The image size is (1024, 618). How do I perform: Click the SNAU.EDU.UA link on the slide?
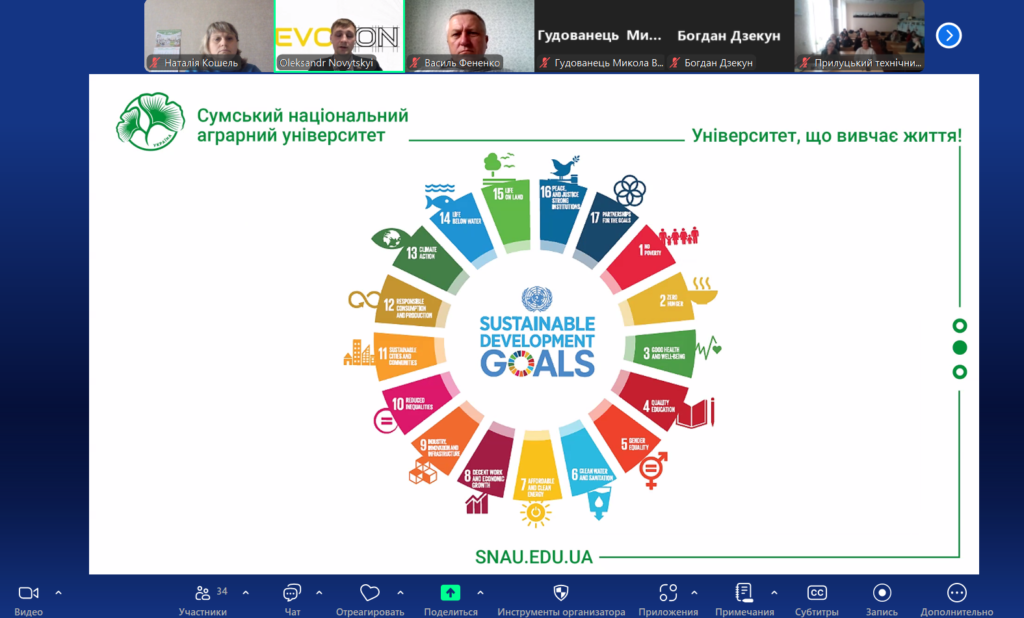(535, 556)
